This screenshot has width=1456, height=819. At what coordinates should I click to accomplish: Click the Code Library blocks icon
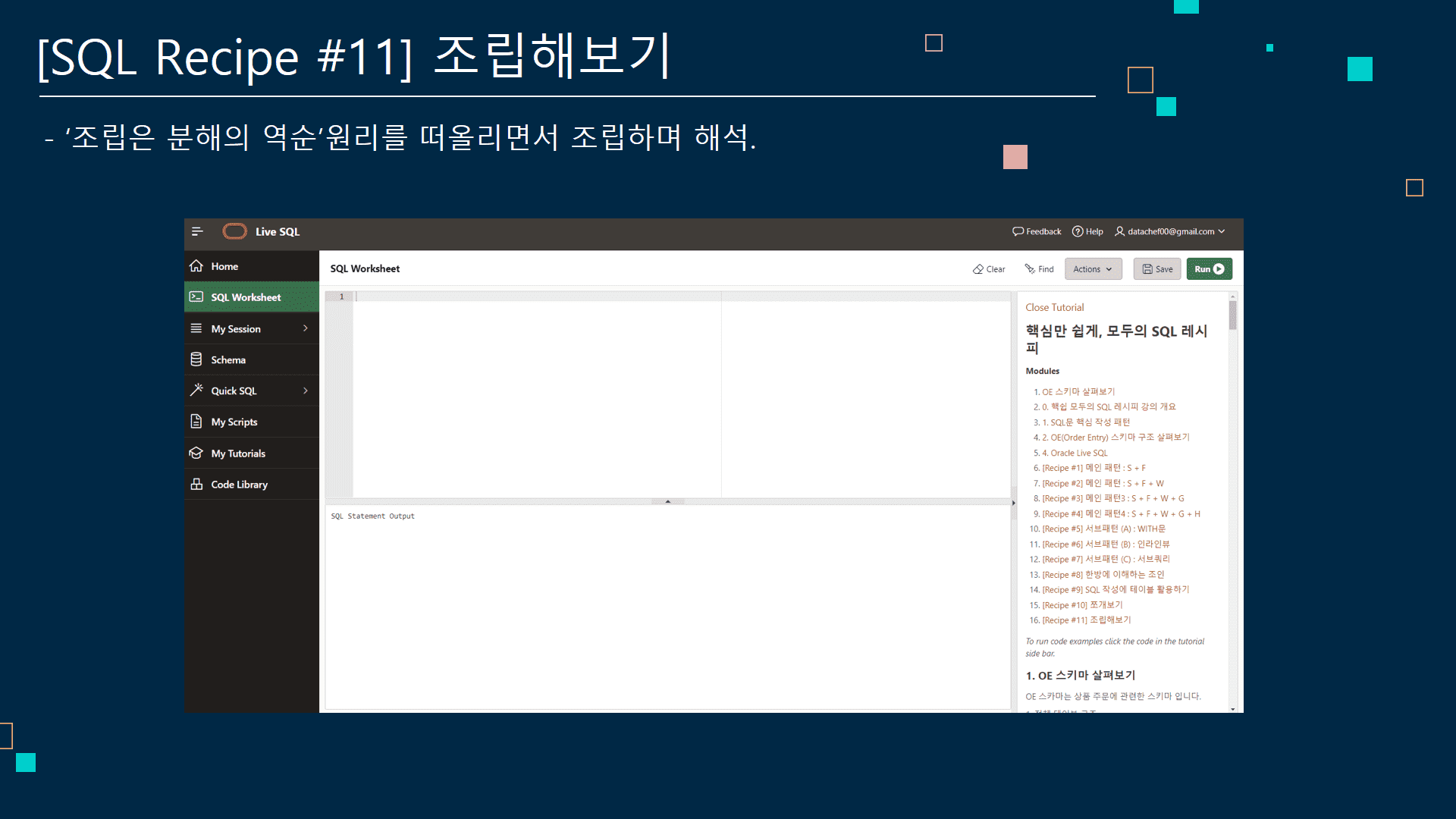[196, 484]
